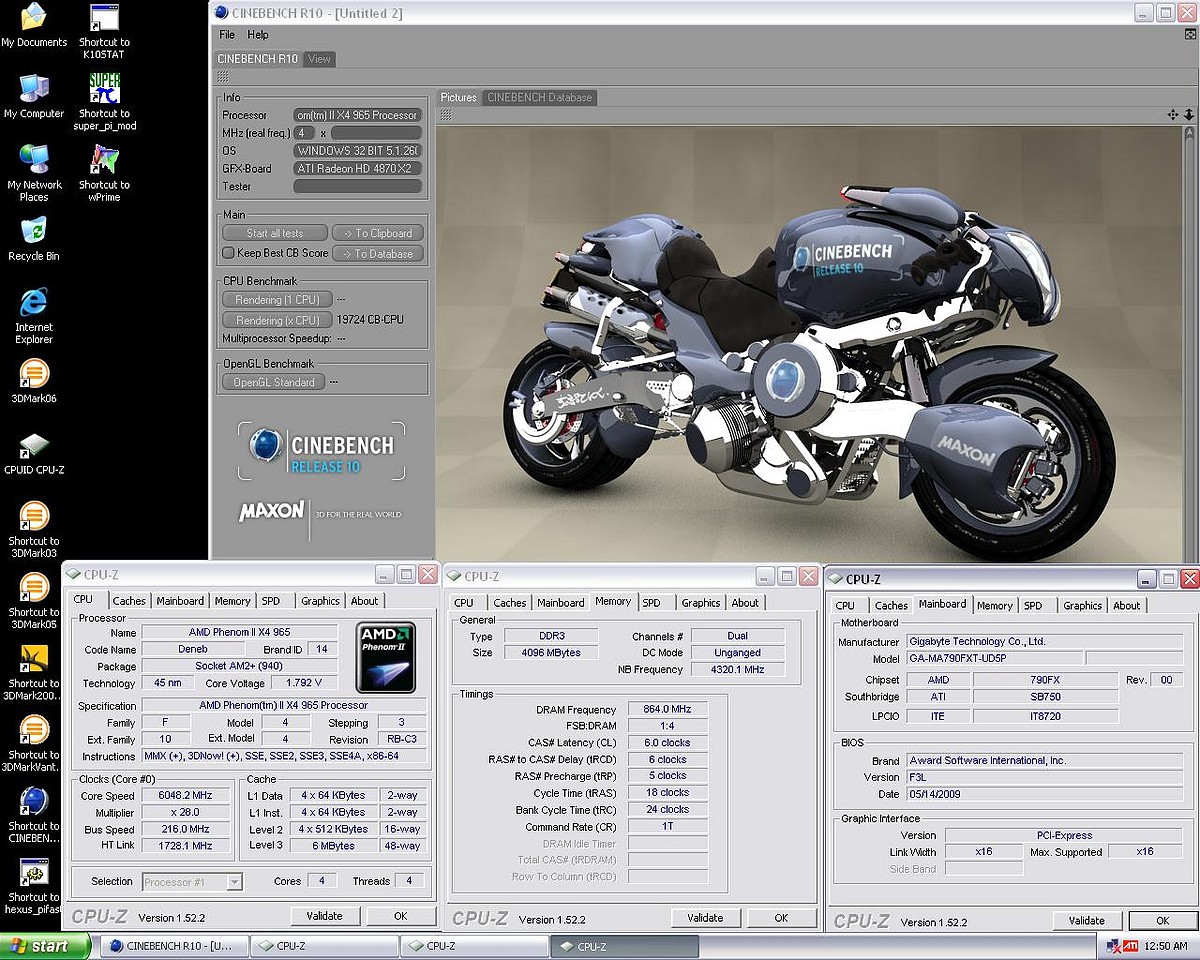Click the Tester input field

(357, 187)
